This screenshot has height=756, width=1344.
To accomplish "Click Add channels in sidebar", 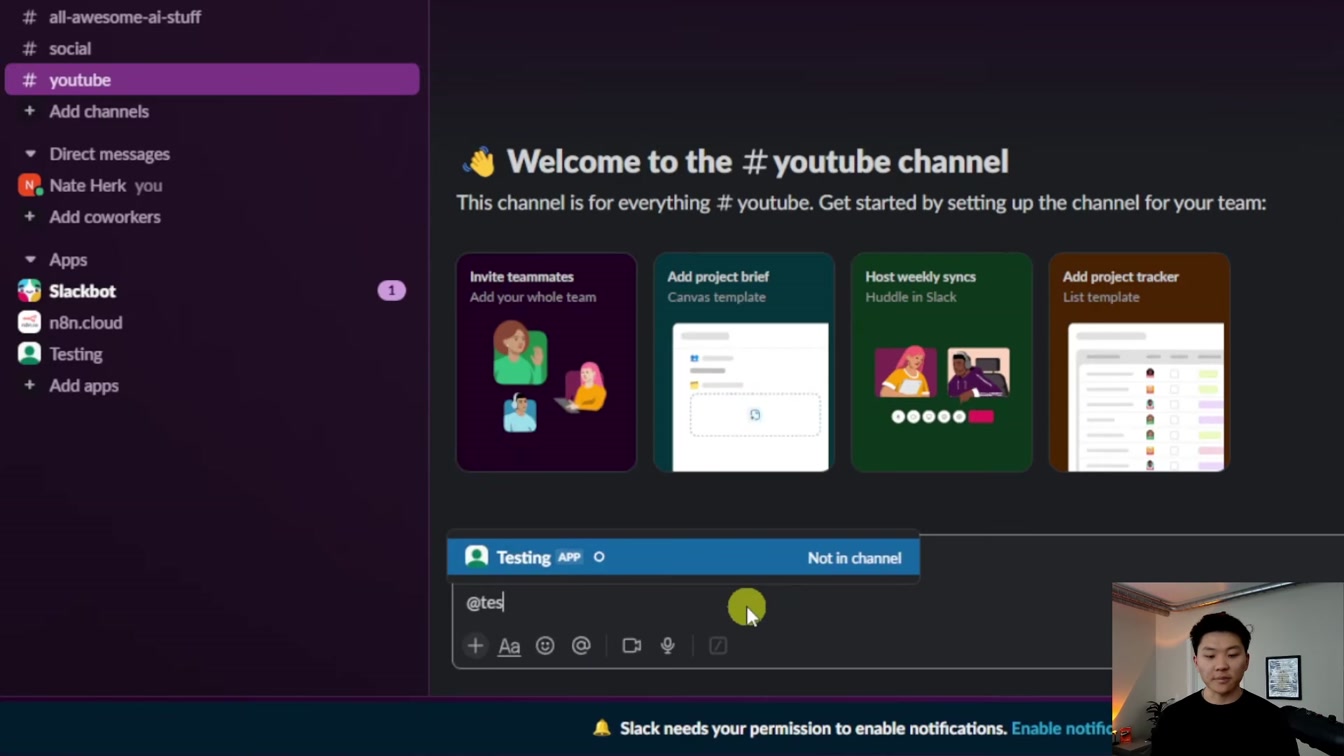I will pyautogui.click(x=99, y=111).
